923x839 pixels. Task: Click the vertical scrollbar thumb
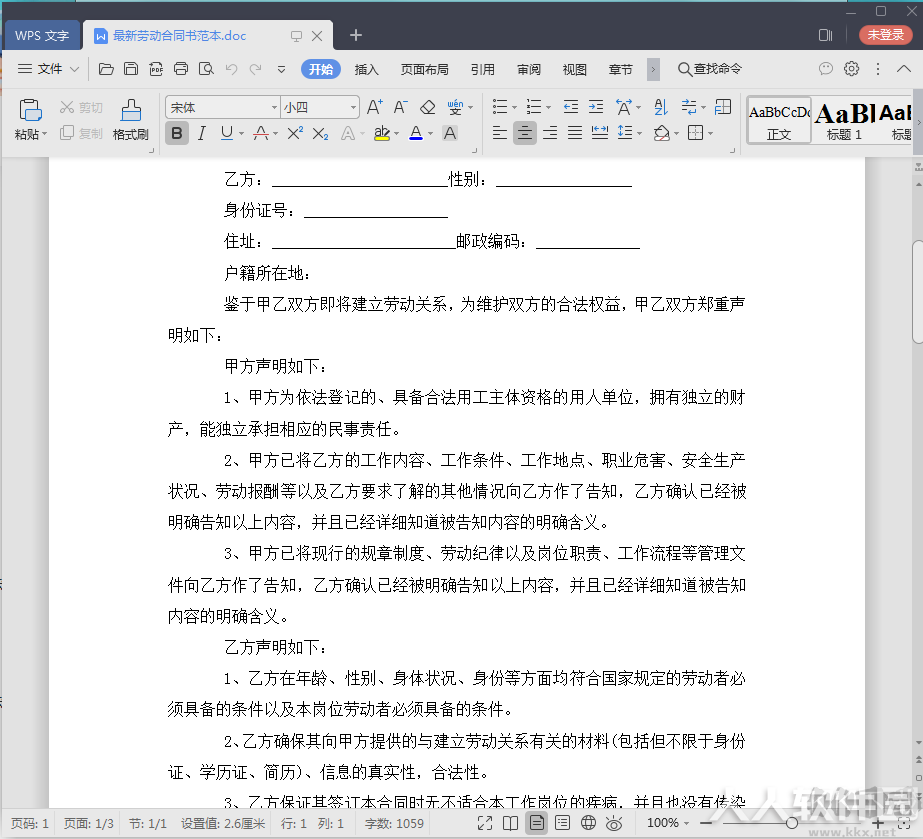coord(917,291)
